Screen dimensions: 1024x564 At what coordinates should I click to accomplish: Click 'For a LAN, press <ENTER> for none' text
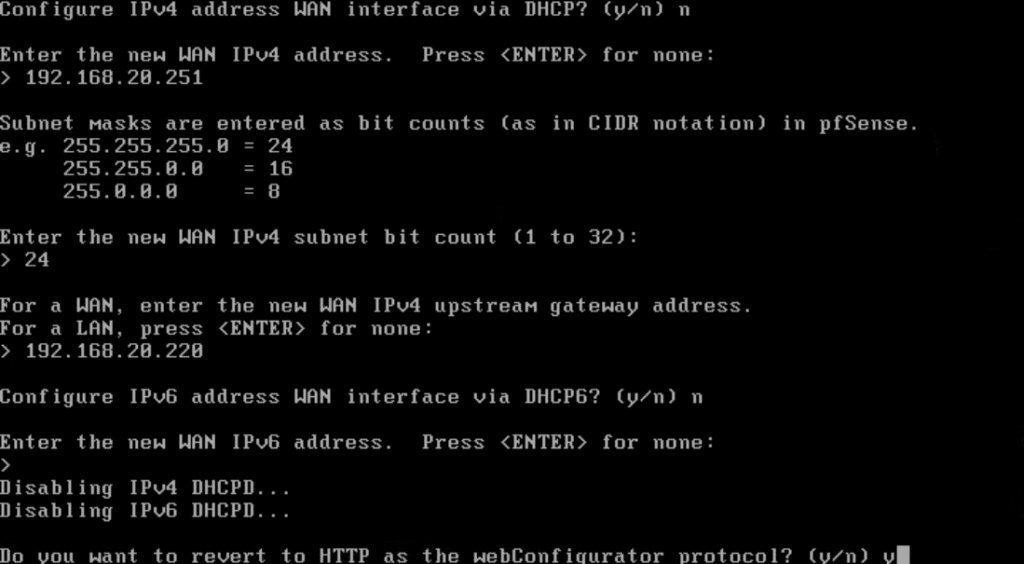pyautogui.click(x=216, y=328)
